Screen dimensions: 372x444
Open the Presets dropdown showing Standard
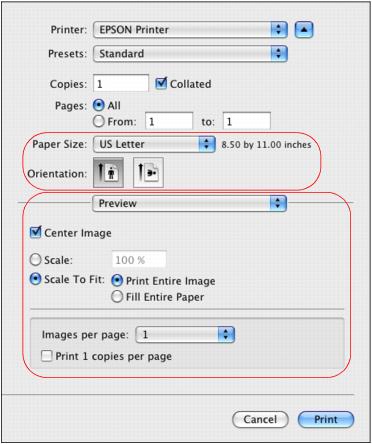[x=190, y=54]
